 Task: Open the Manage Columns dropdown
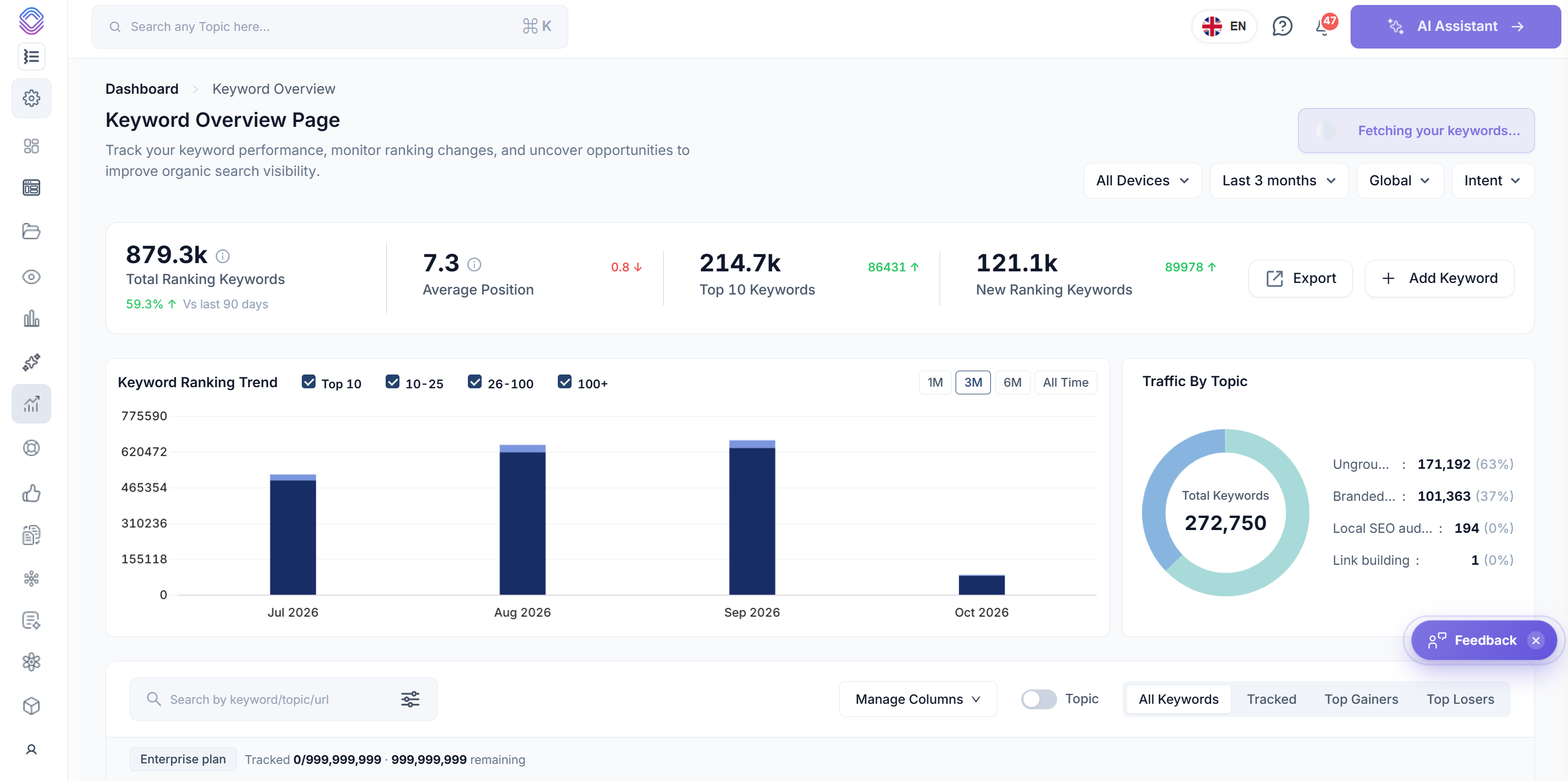pyautogui.click(x=918, y=699)
